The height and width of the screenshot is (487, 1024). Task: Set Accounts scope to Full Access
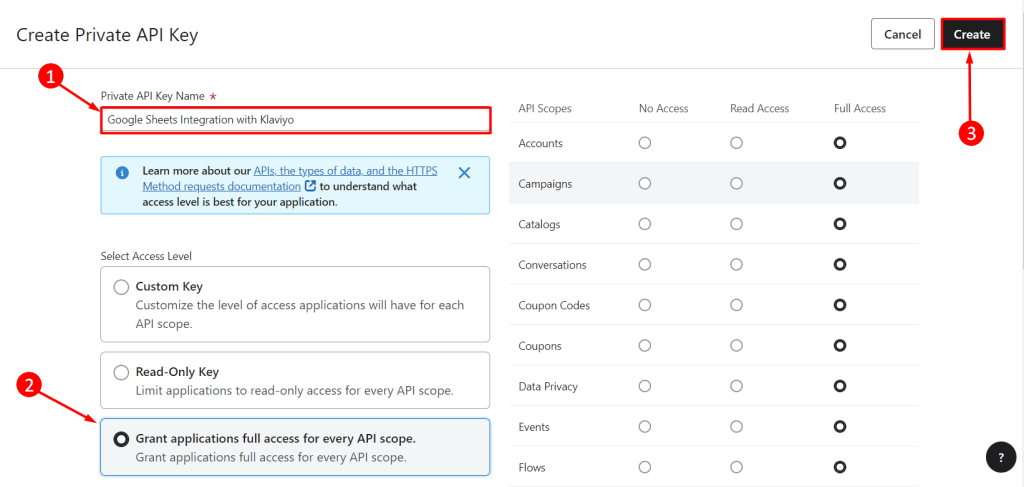[840, 143]
